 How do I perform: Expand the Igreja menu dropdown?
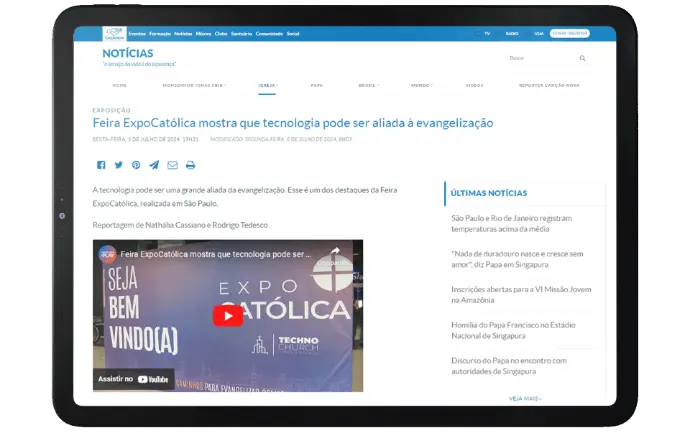click(x=267, y=85)
